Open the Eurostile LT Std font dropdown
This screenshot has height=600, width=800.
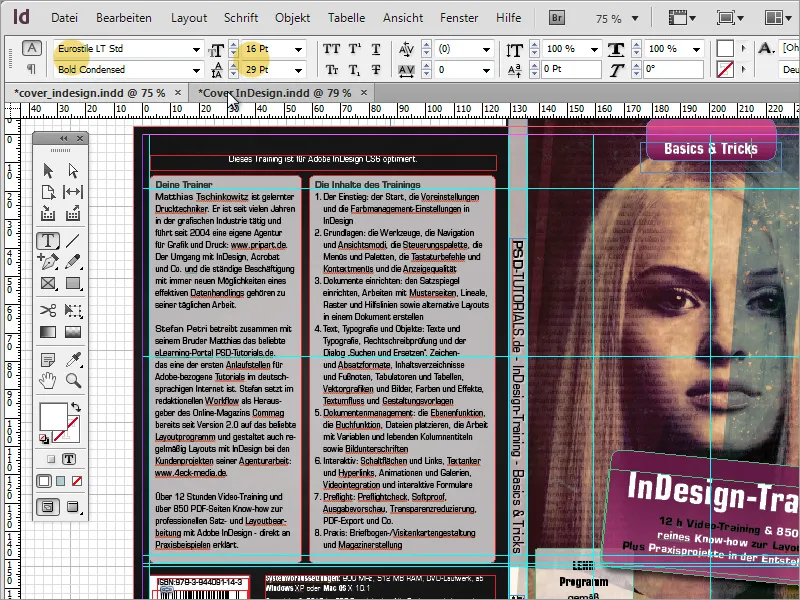196,49
